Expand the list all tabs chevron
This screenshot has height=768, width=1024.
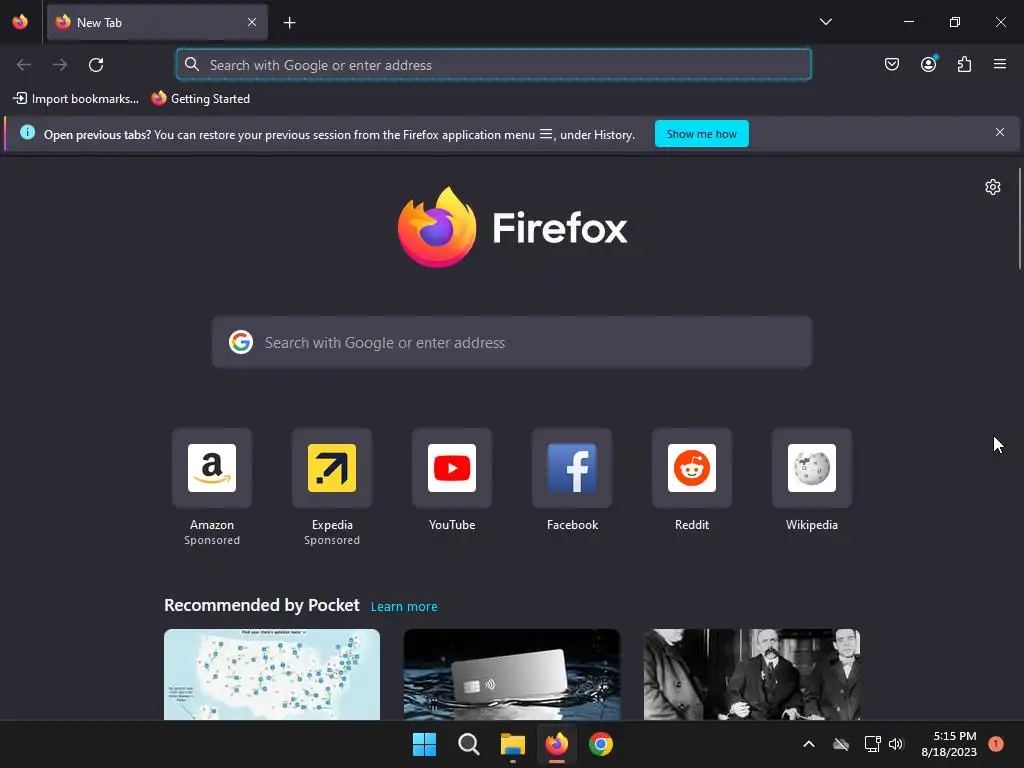point(825,22)
